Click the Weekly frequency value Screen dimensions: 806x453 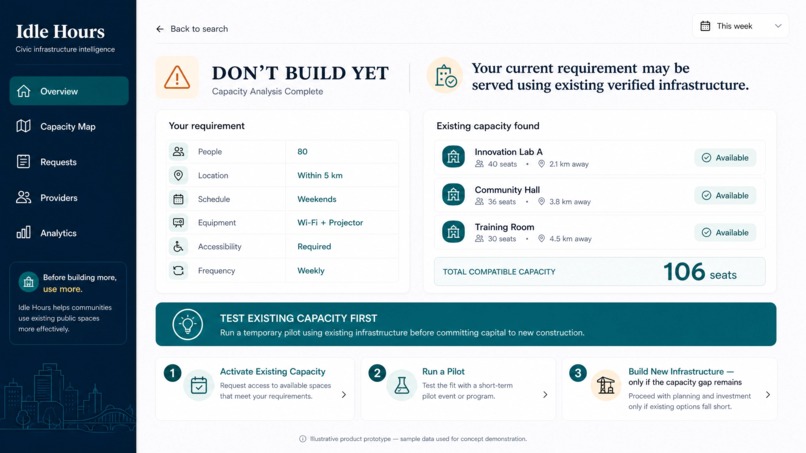(310, 270)
